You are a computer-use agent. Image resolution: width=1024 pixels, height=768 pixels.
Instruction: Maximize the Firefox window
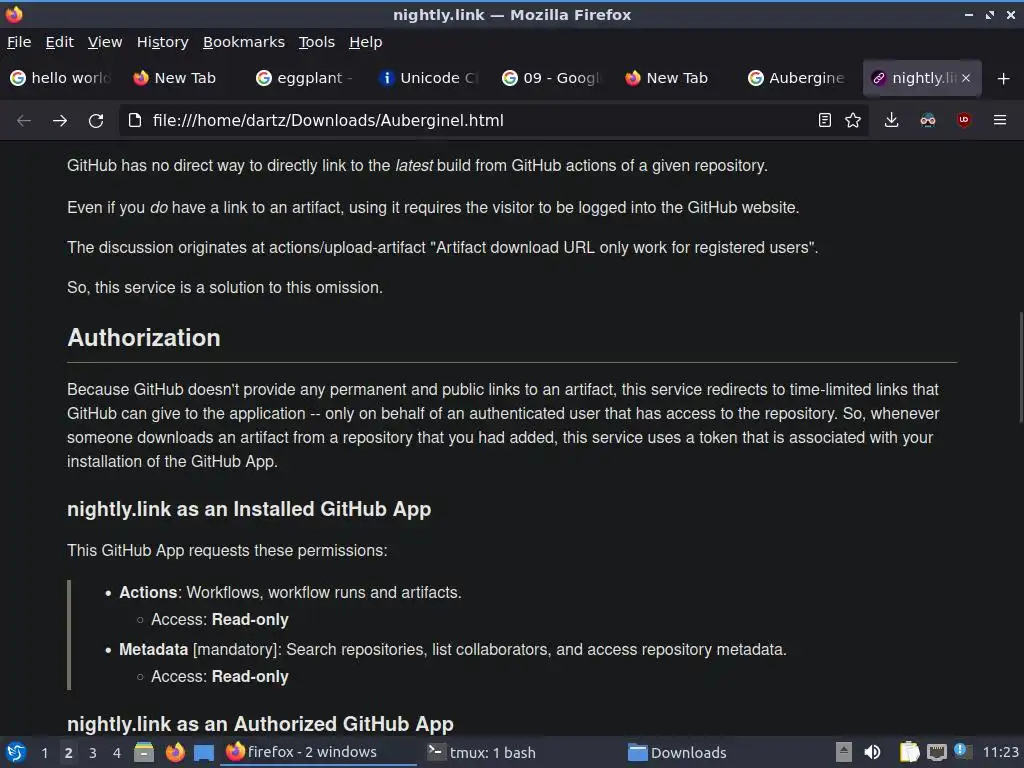990,14
